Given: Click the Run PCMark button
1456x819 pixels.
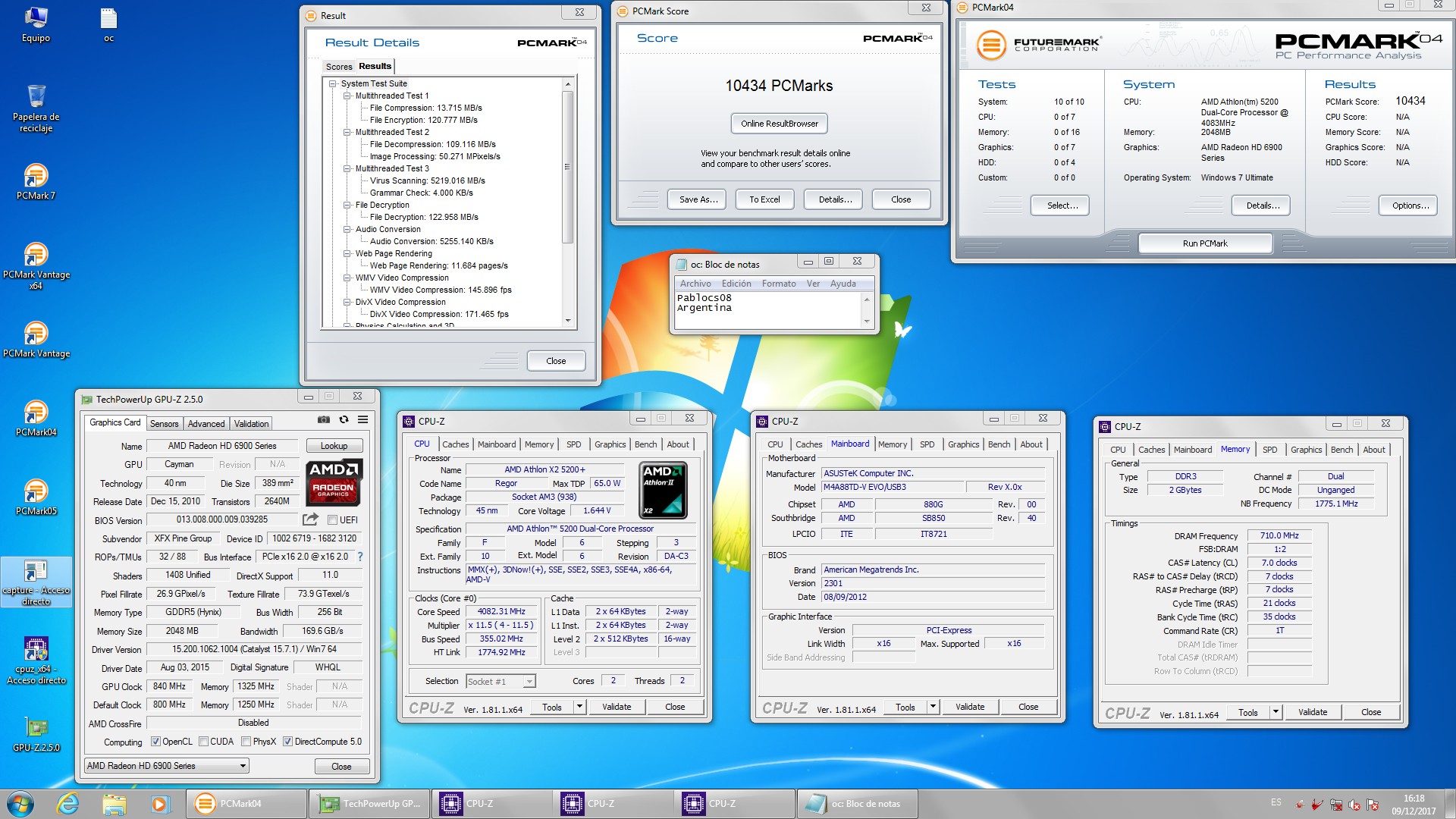Looking at the screenshot, I should (x=1205, y=243).
